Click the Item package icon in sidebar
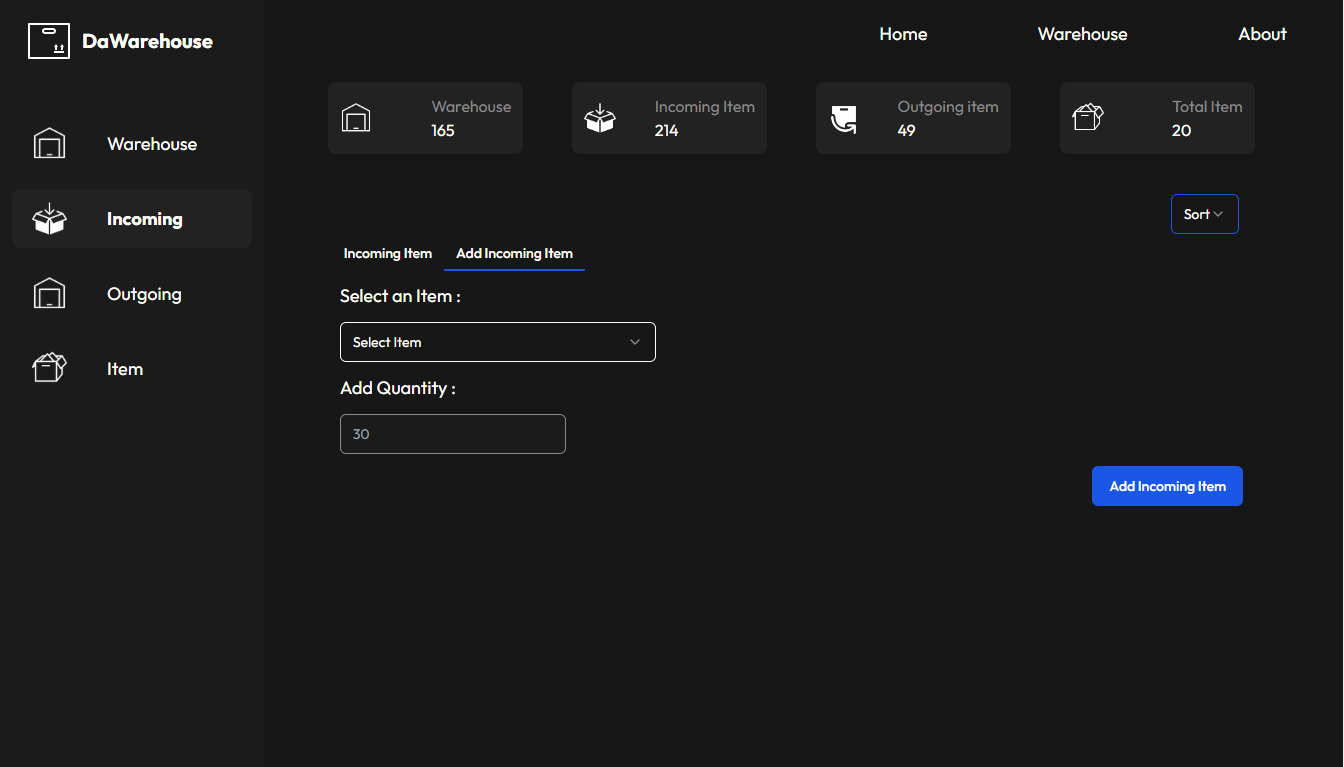This screenshot has width=1344, height=767. point(49,369)
